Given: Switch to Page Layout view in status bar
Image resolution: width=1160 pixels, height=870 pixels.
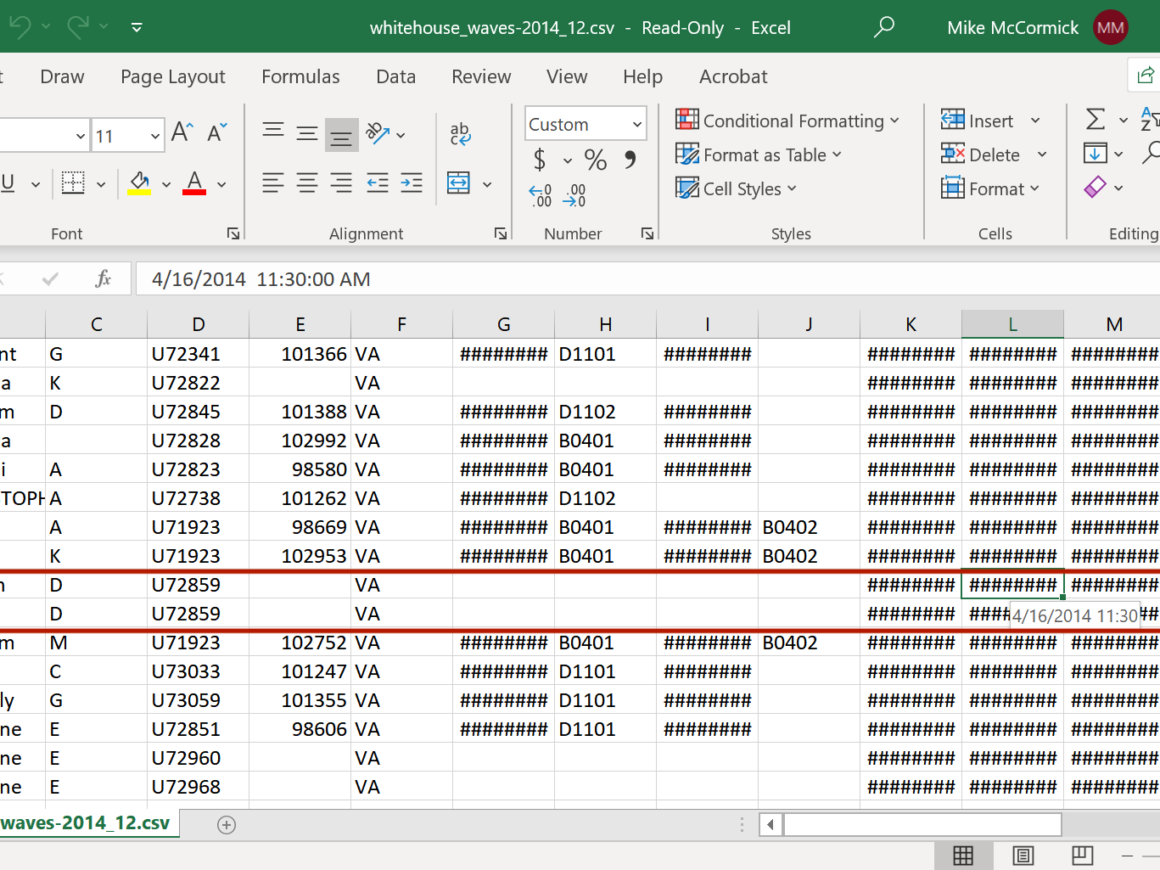Looking at the screenshot, I should tap(1022, 855).
